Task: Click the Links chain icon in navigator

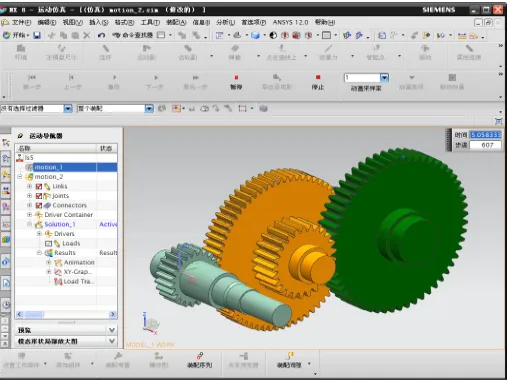Action: click(47, 186)
